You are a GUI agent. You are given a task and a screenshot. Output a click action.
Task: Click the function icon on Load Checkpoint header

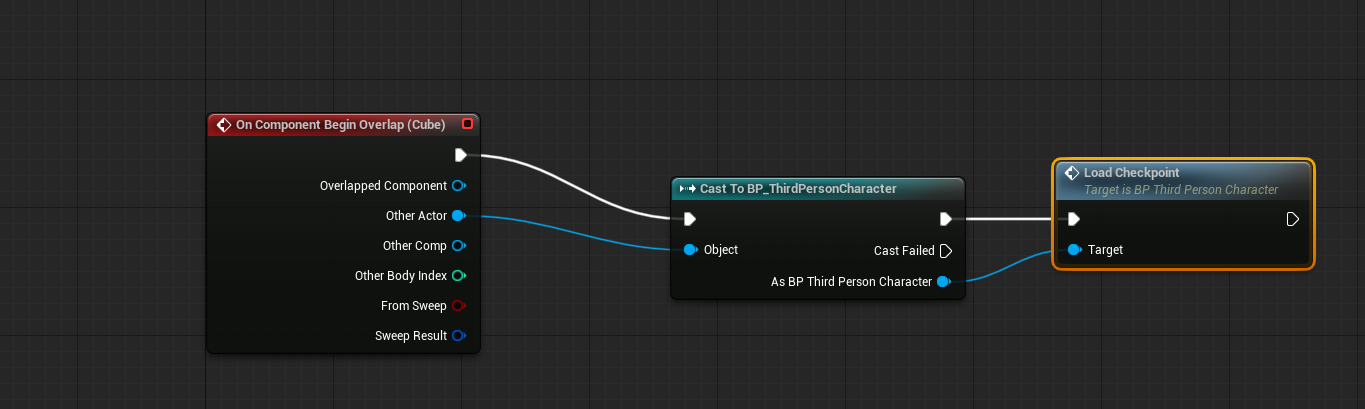pyautogui.click(x=1071, y=173)
